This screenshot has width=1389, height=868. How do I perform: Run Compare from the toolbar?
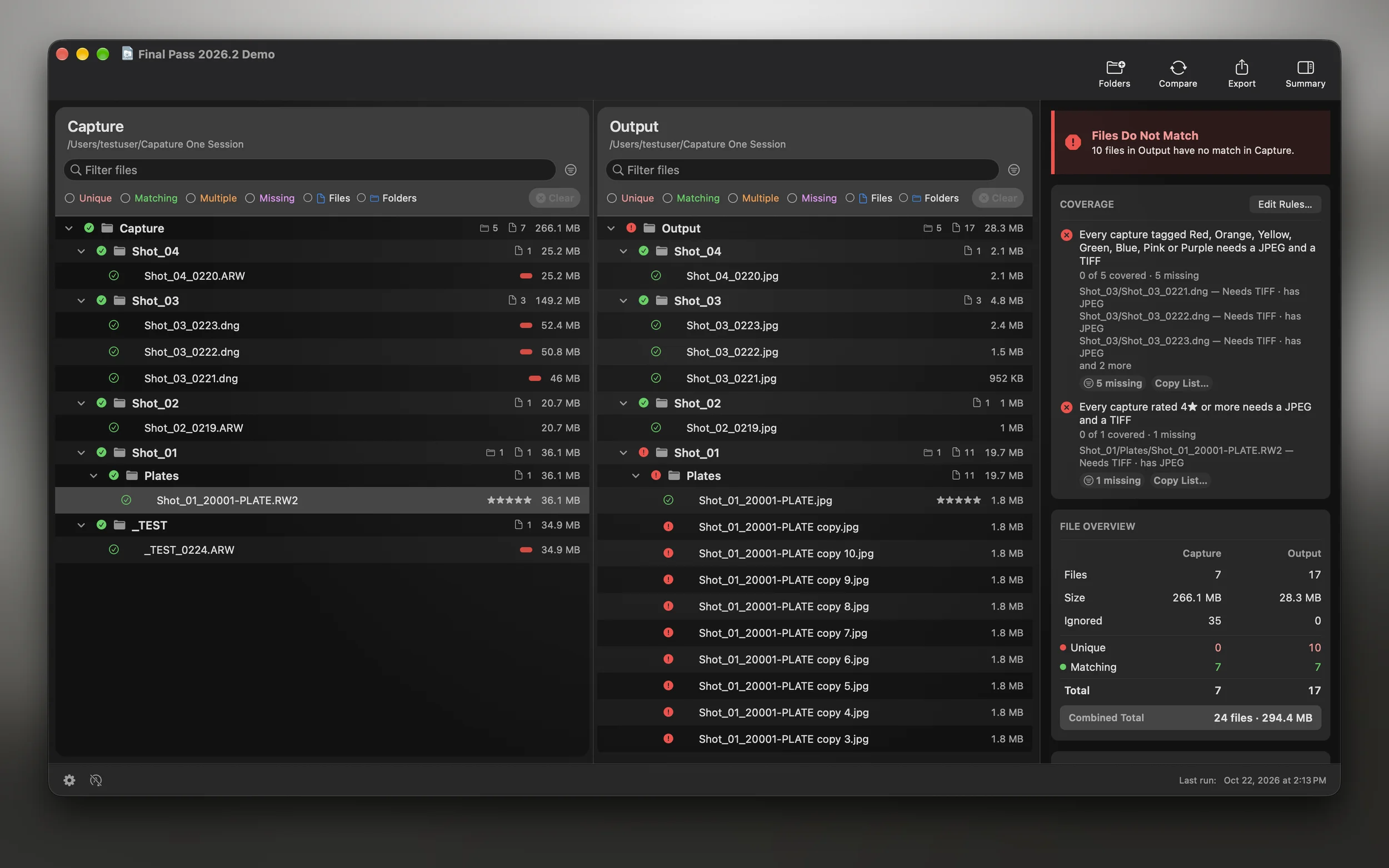[1178, 74]
